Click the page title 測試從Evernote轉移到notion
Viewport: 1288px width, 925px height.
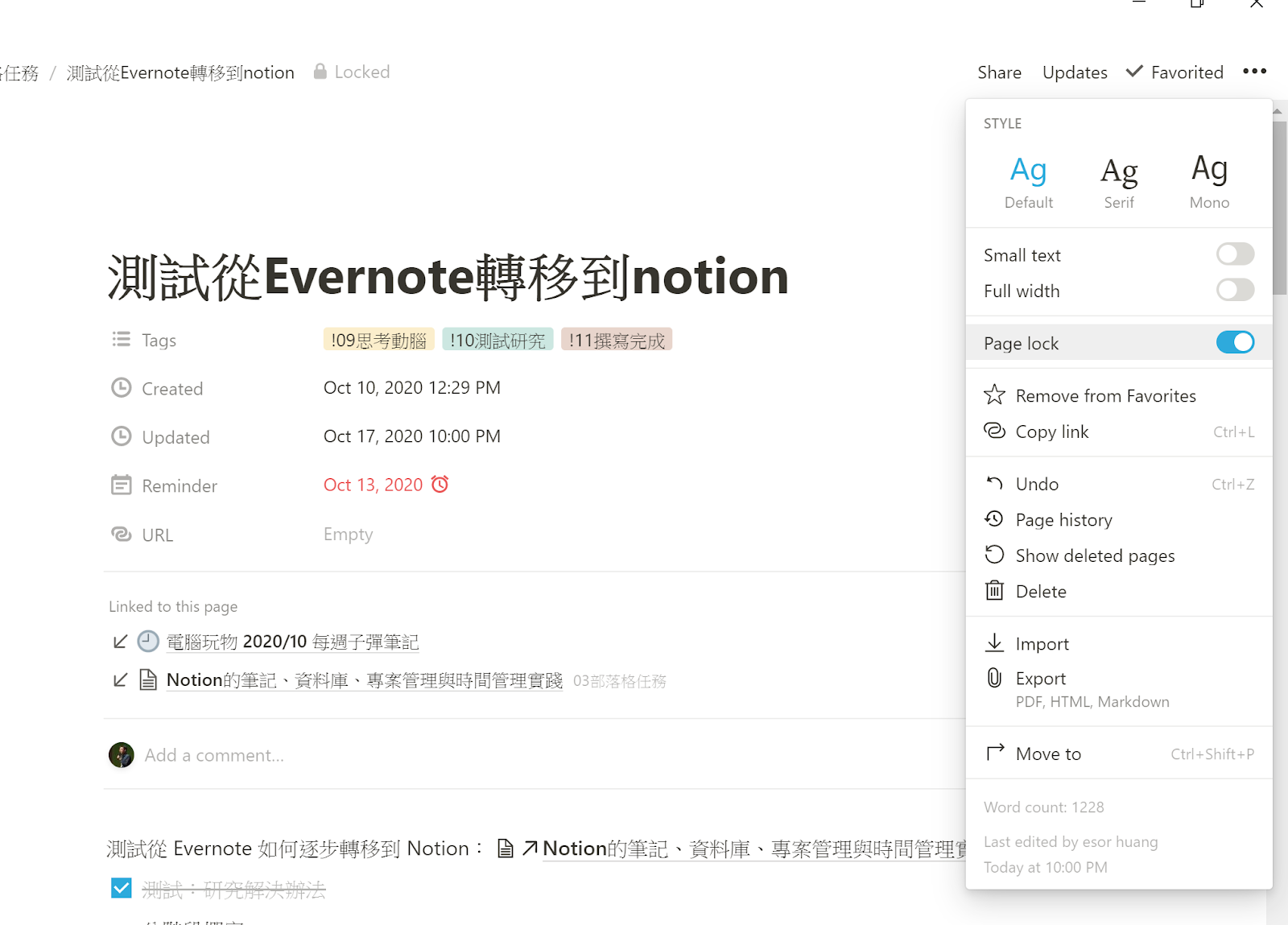pyautogui.click(x=448, y=276)
